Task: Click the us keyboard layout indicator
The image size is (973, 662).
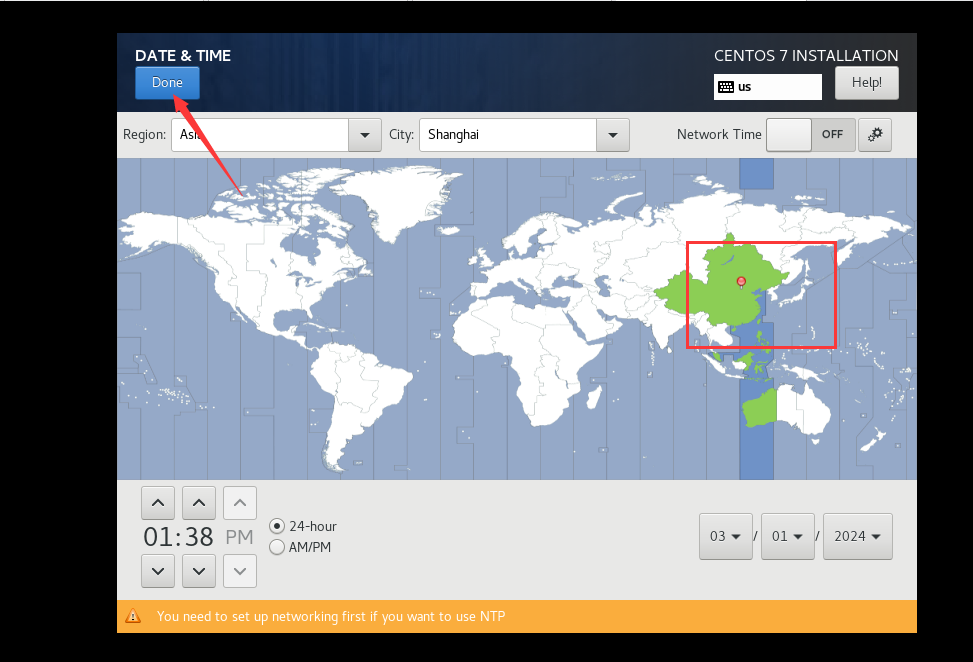Action: tap(768, 87)
